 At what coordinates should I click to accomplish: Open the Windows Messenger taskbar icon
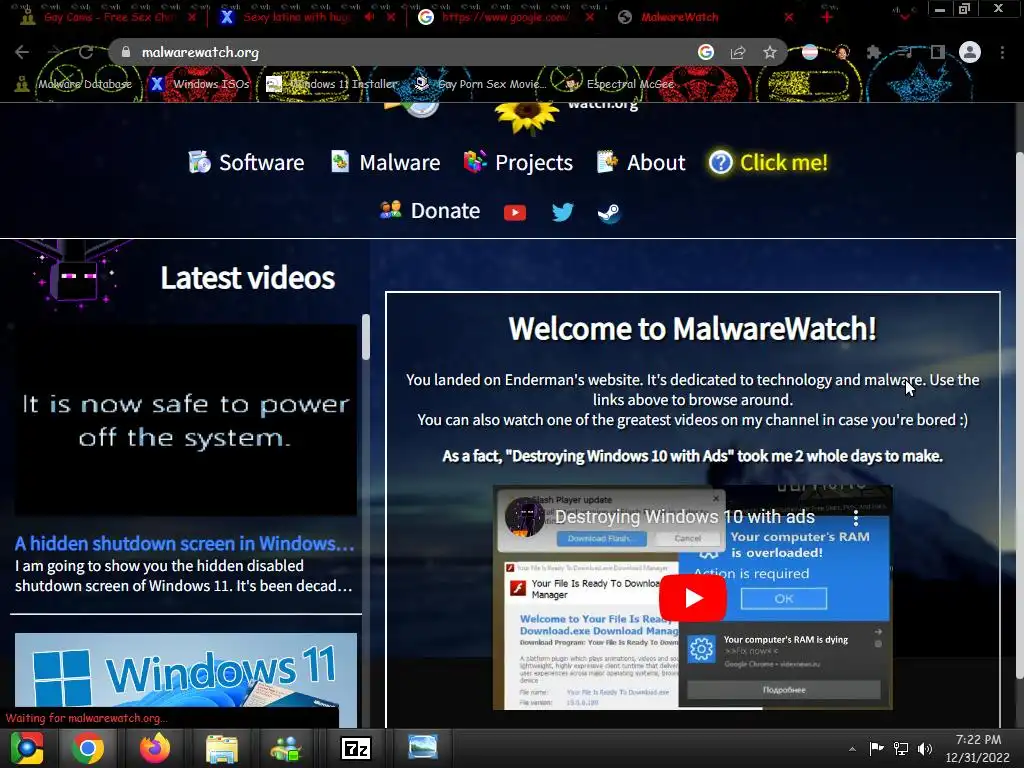click(286, 748)
